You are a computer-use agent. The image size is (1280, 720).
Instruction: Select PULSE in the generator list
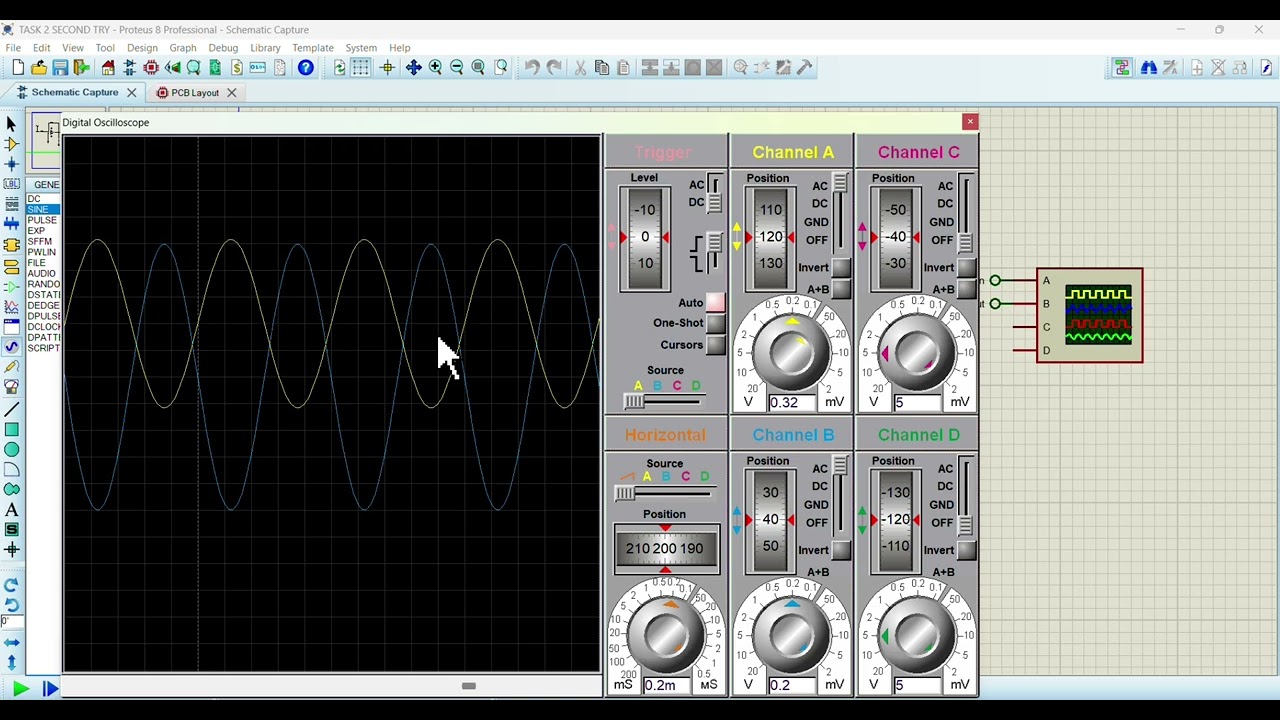42,220
